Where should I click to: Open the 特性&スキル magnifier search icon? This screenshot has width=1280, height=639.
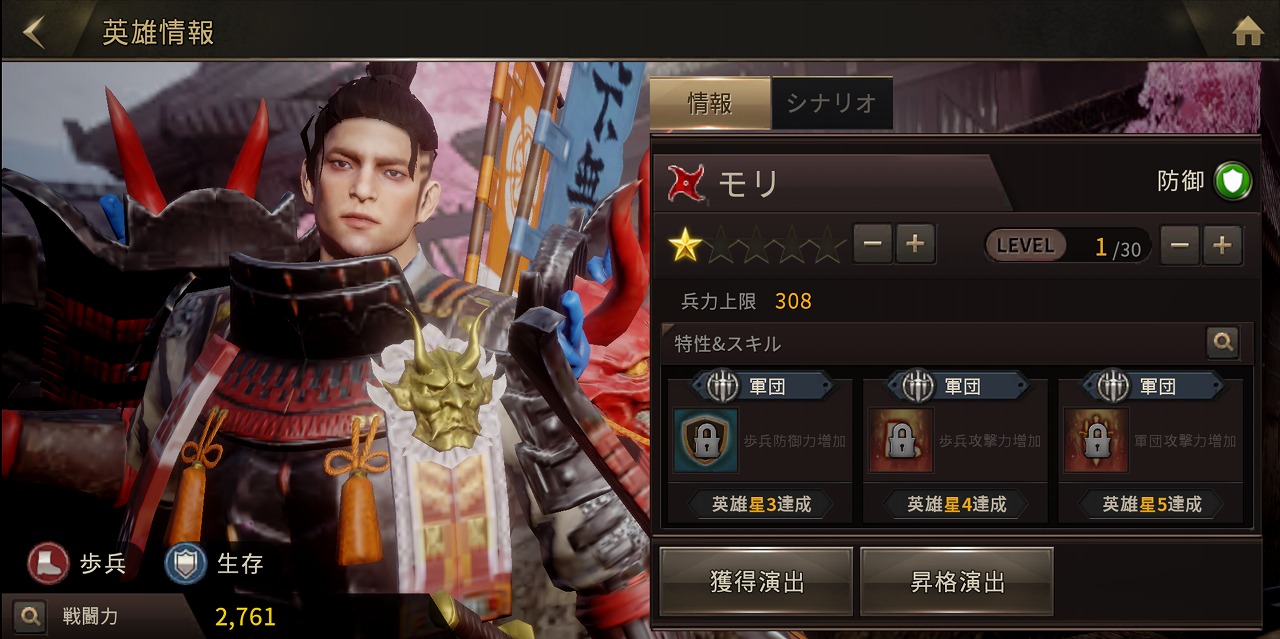(1222, 343)
